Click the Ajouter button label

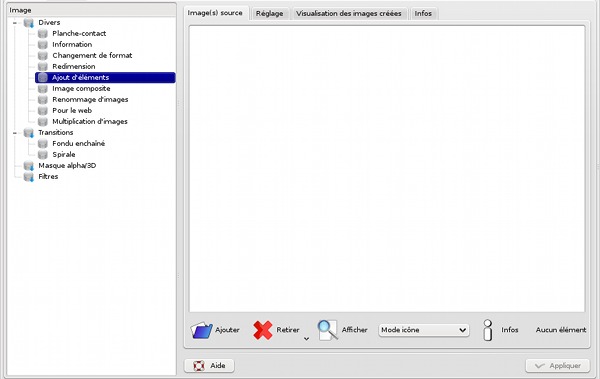click(x=227, y=330)
